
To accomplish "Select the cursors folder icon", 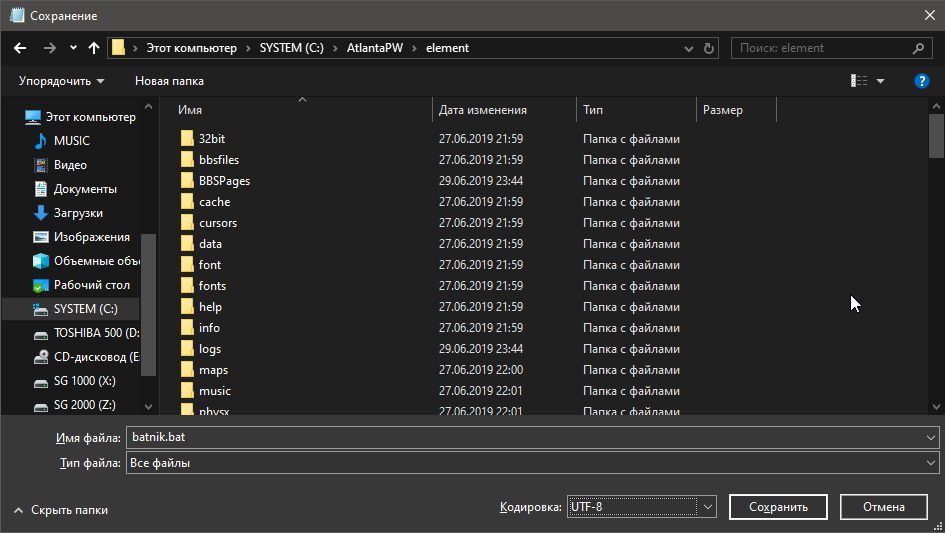I will [x=187, y=223].
